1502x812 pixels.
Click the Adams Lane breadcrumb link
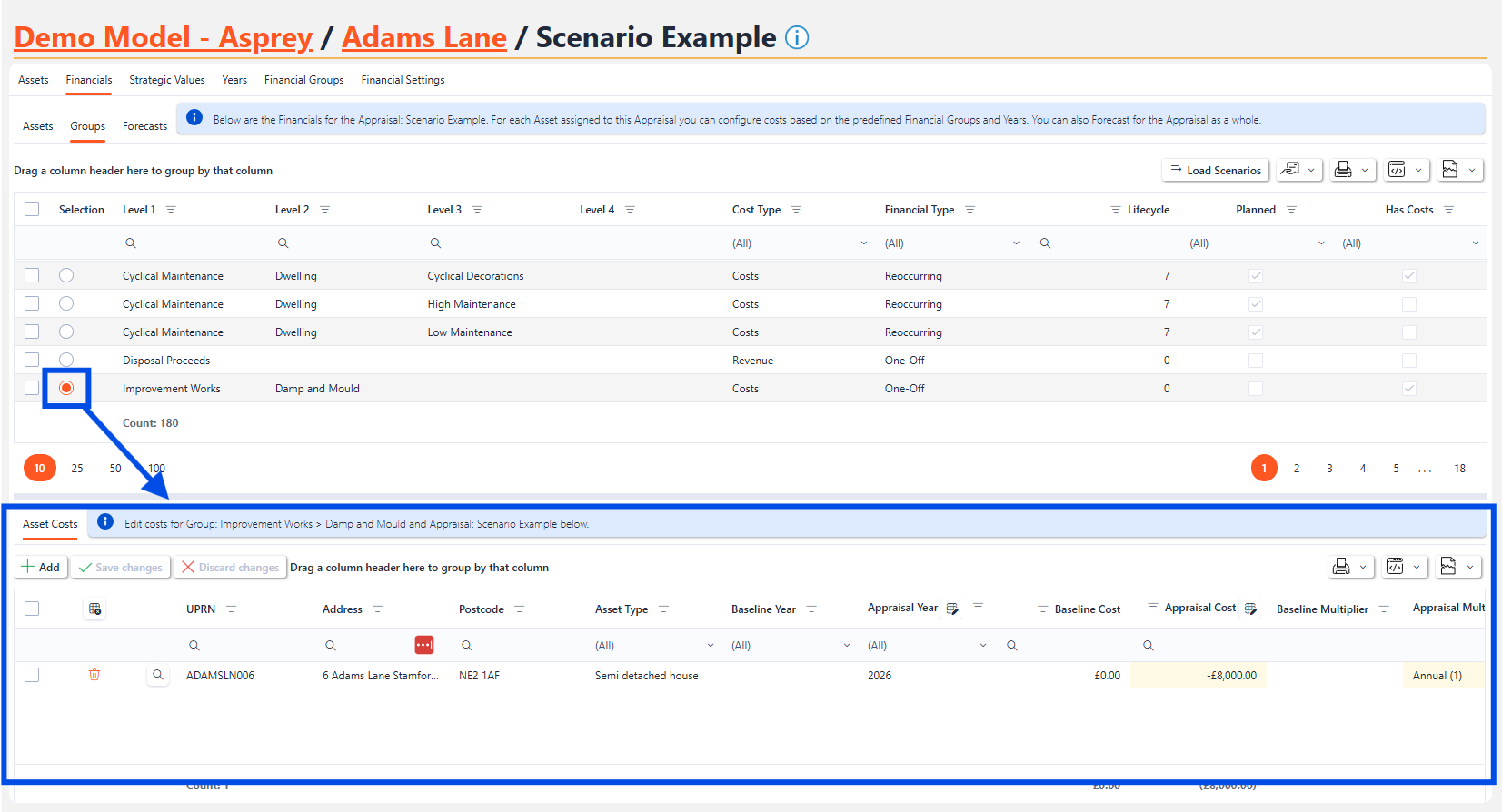(x=423, y=37)
